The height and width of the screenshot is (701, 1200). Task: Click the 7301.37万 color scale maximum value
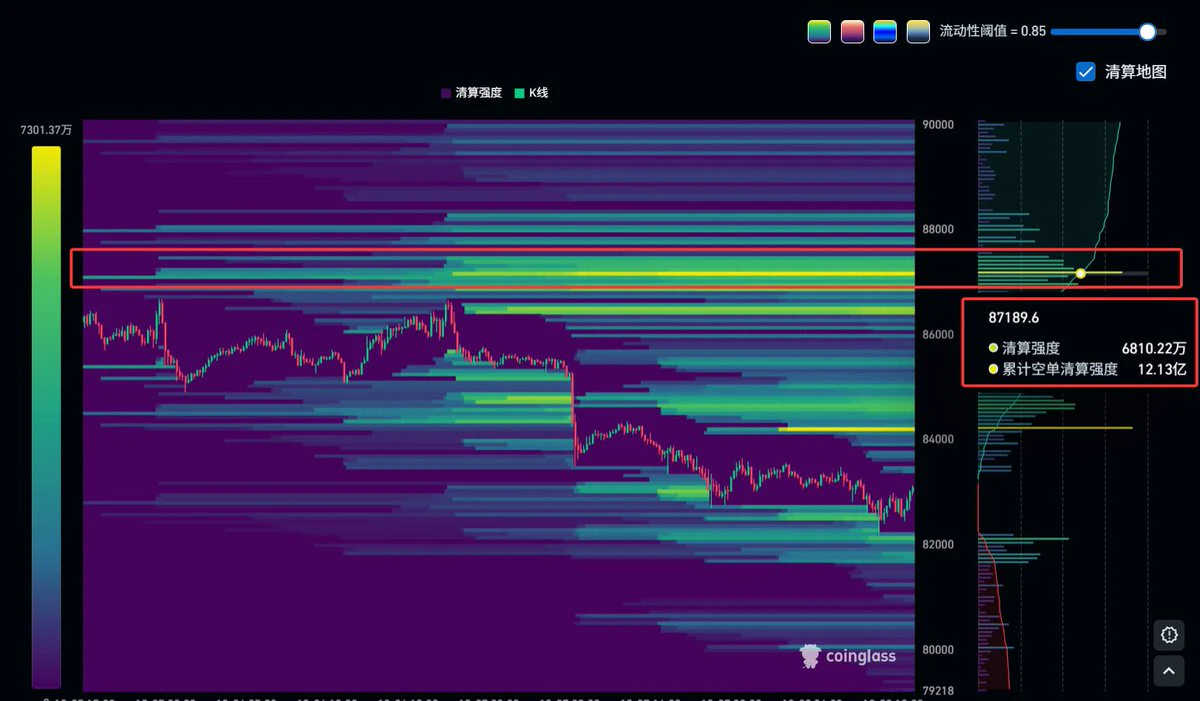[x=46, y=130]
